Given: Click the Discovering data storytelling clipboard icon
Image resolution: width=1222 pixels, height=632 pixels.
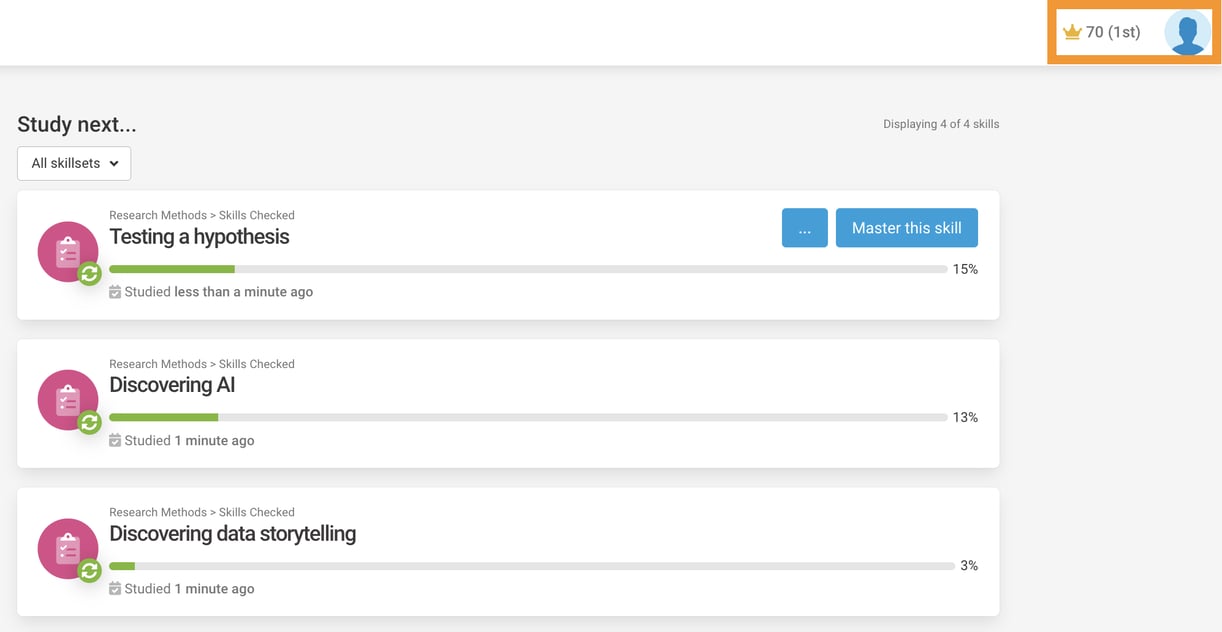Looking at the screenshot, I should tap(67, 548).
